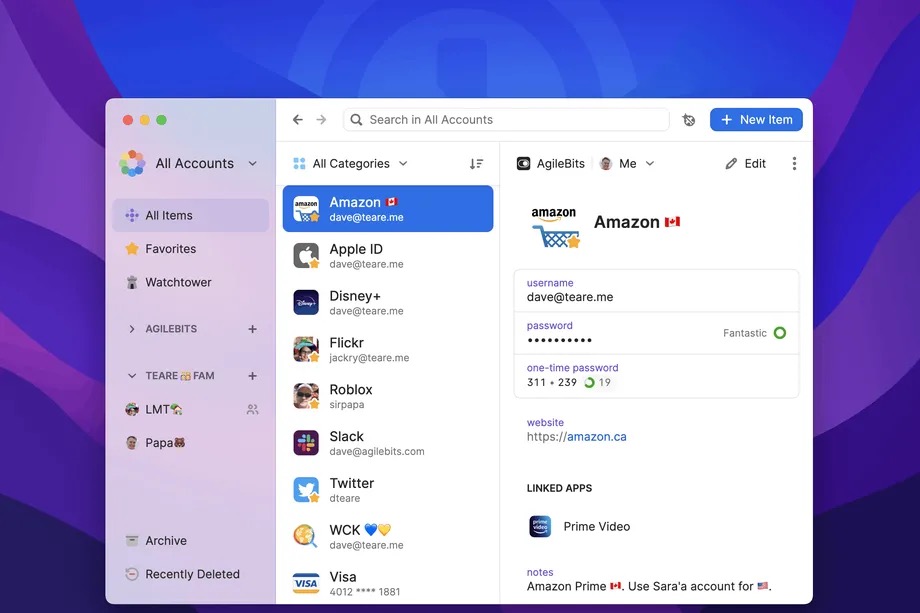Click the plus icon next to AGILEBITS
Viewport: 920px width, 613px height.
252,329
